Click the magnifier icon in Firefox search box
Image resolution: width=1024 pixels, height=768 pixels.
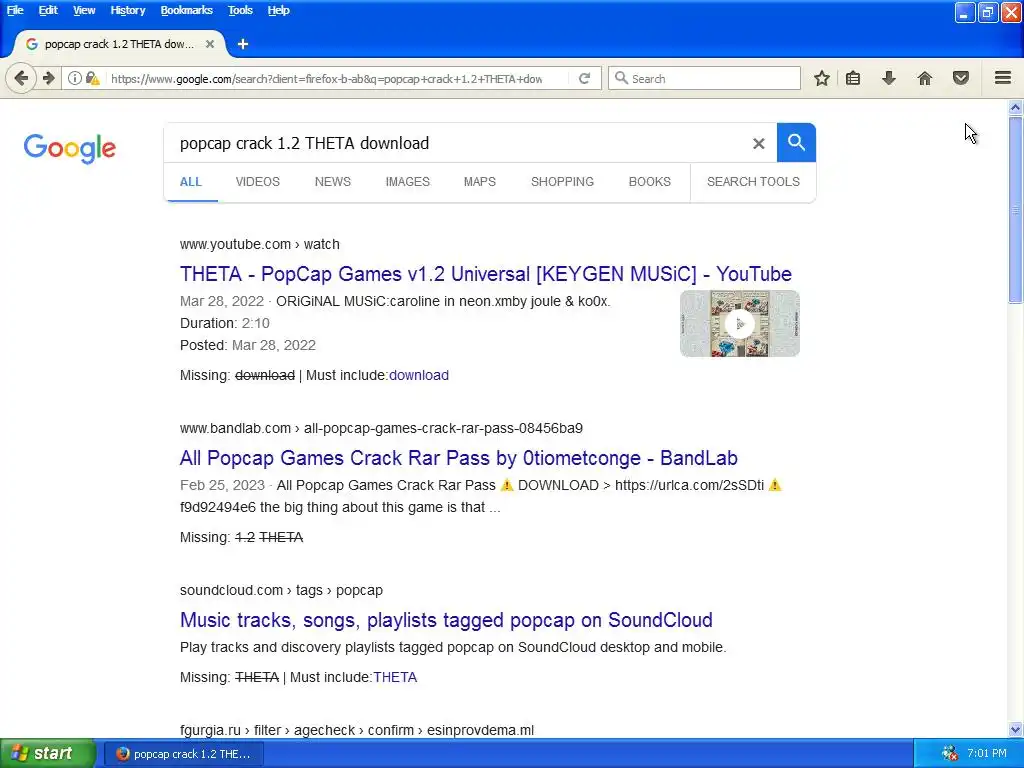coord(621,78)
